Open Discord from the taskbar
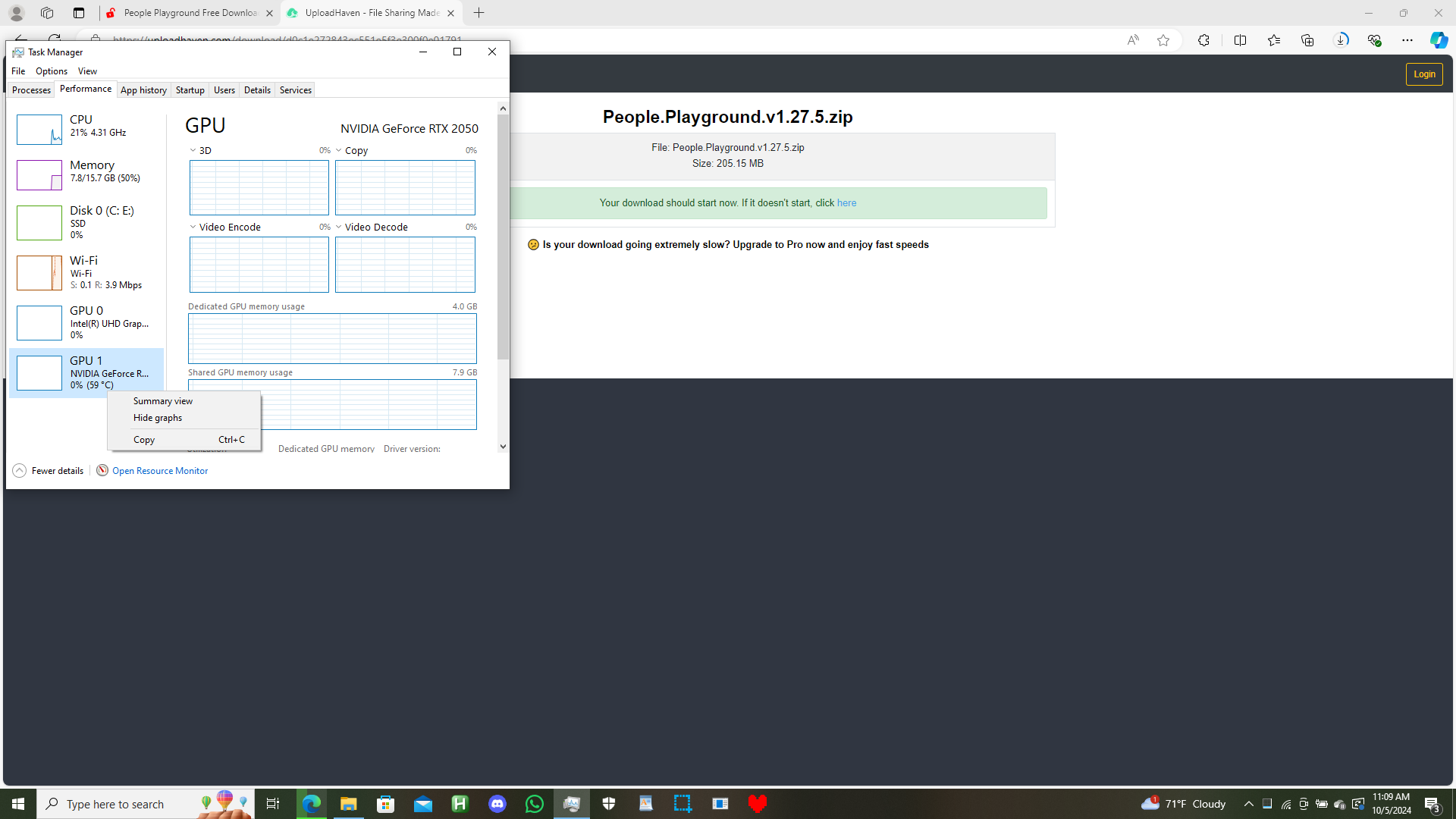 (497, 804)
